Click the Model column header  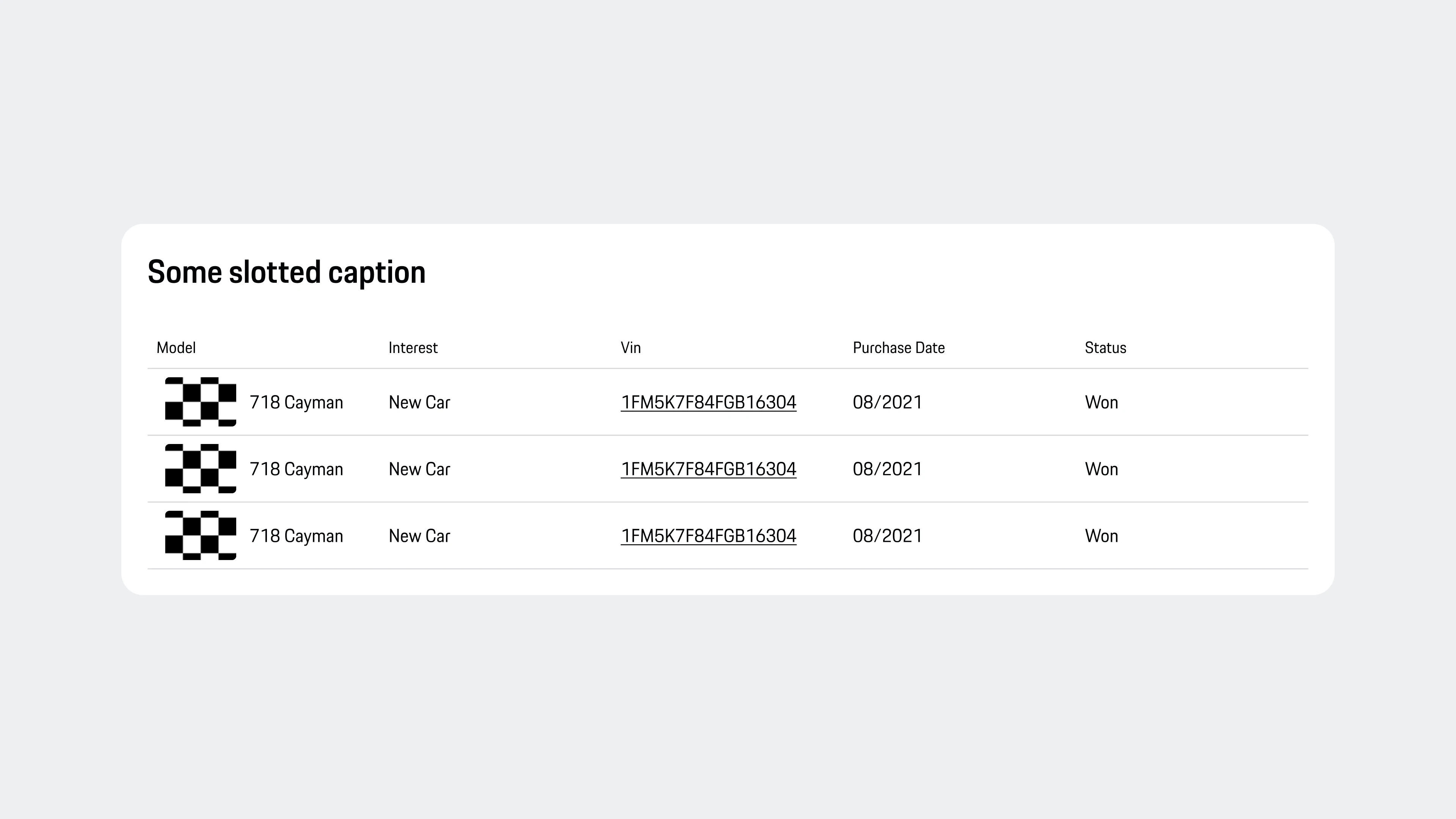click(x=176, y=348)
